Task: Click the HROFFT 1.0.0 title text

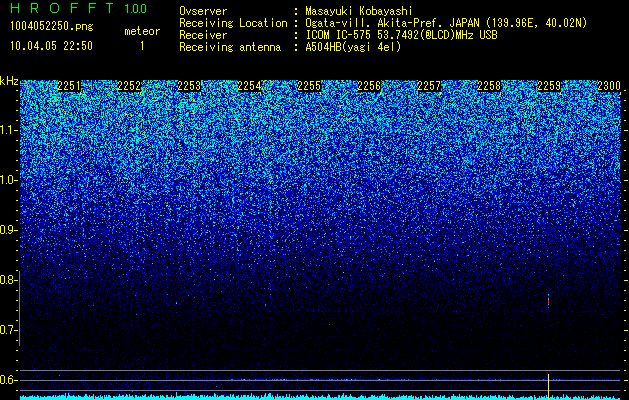Action: click(78, 8)
